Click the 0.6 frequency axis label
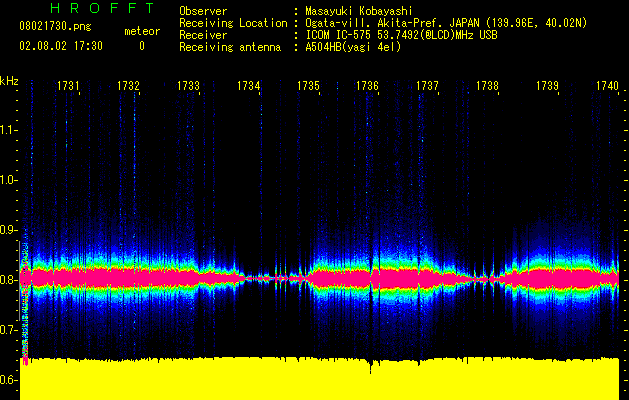Screen dimensions: 629x400 pos(9,380)
